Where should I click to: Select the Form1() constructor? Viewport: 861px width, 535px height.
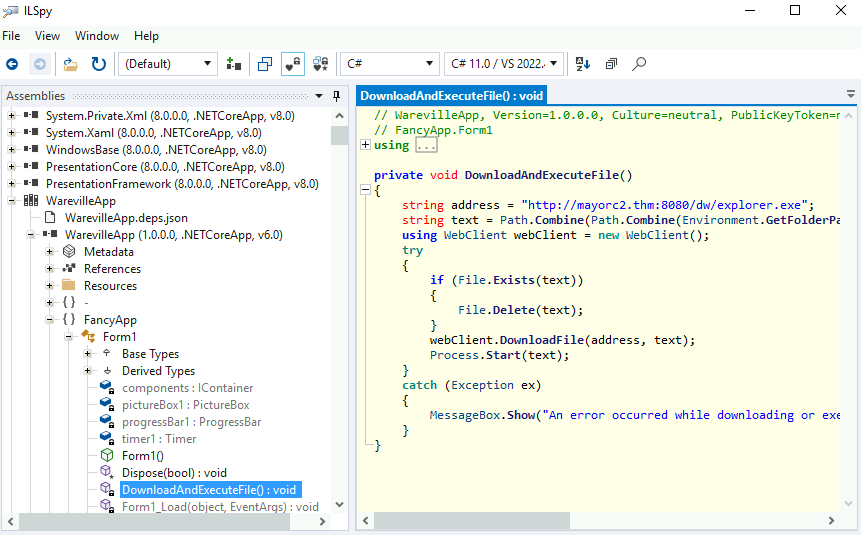[143, 456]
